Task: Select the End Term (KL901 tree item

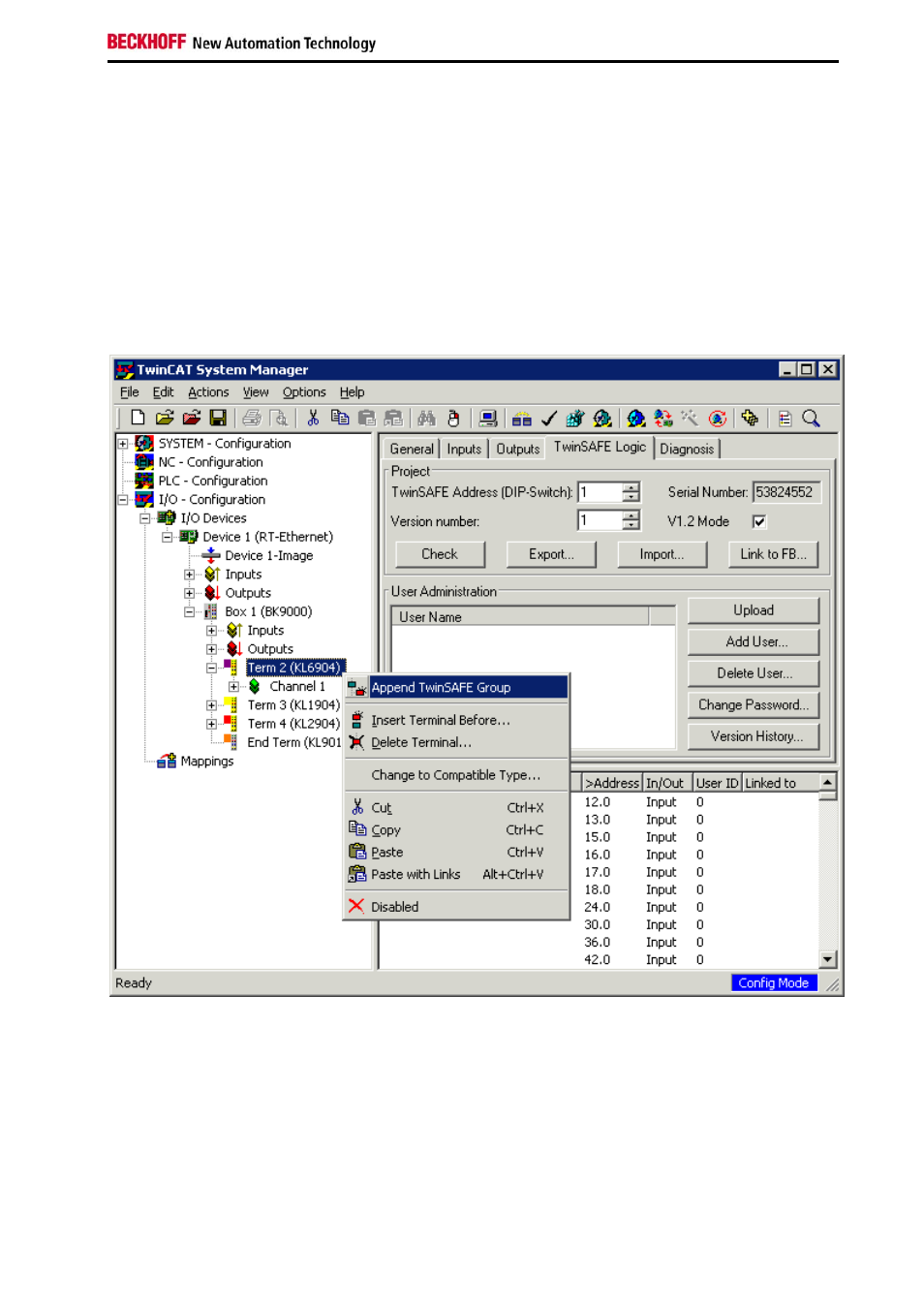Action: [294, 742]
